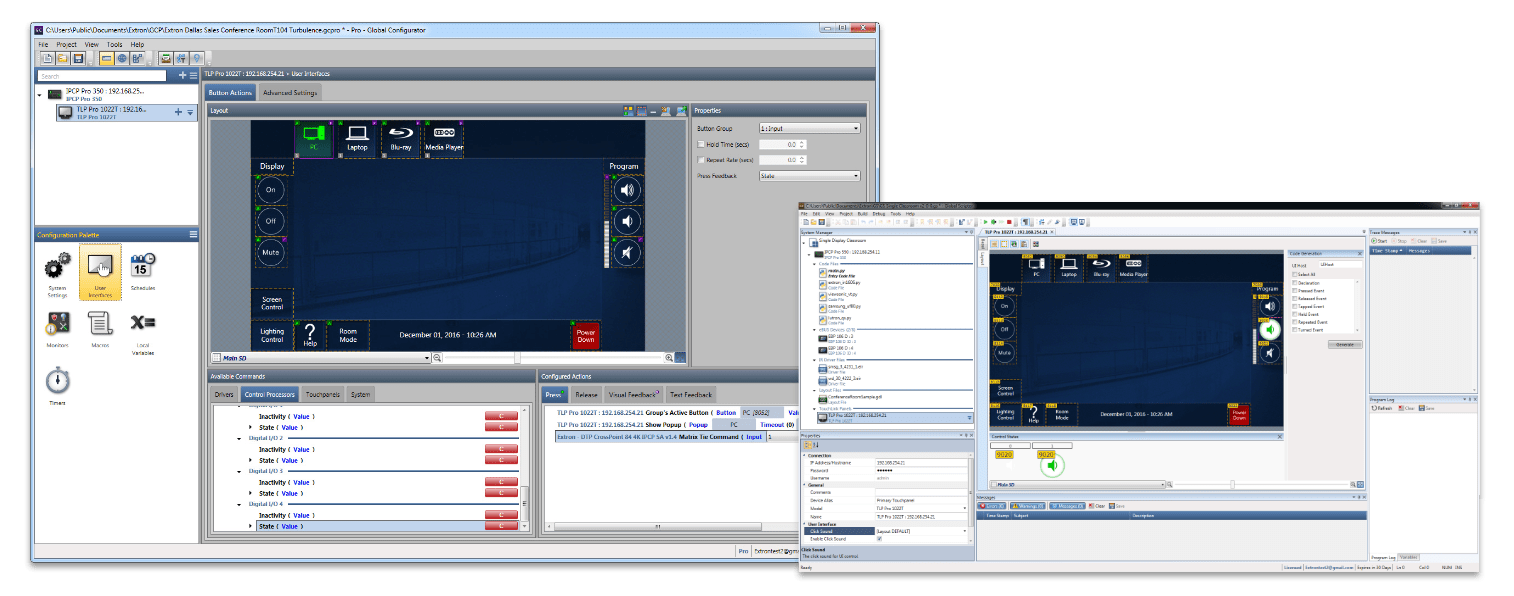
Task: Click Lighting Control button in Global Configurator layout
Action: tap(272, 334)
